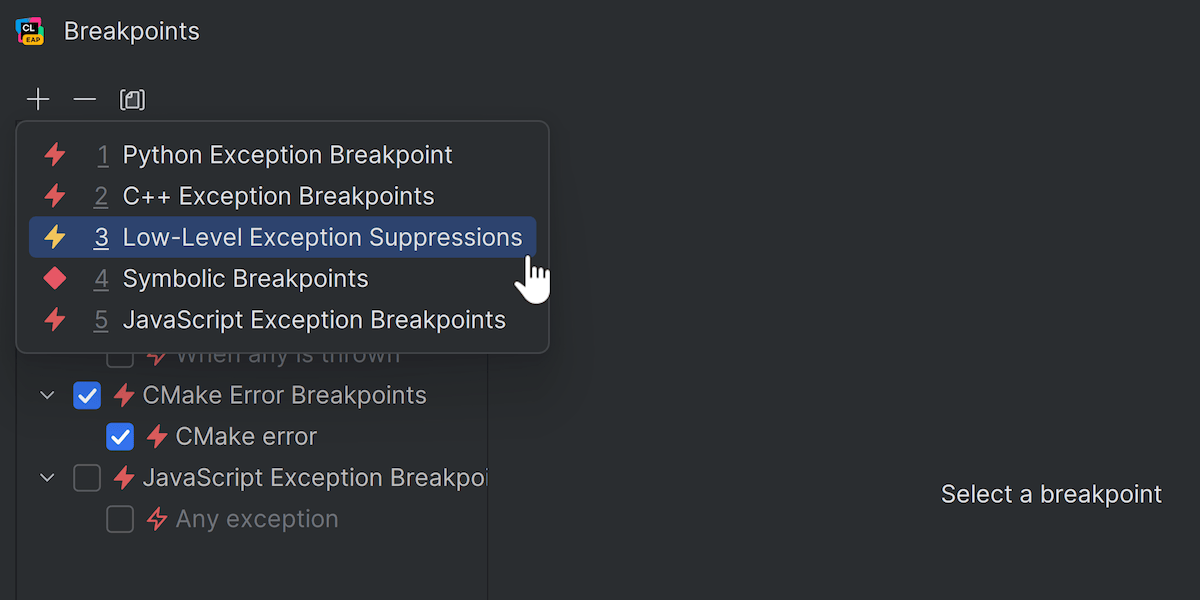Collapse the JavaScript Exception Breakpoints tree node
This screenshot has height=600, width=1200.
pyautogui.click(x=47, y=478)
